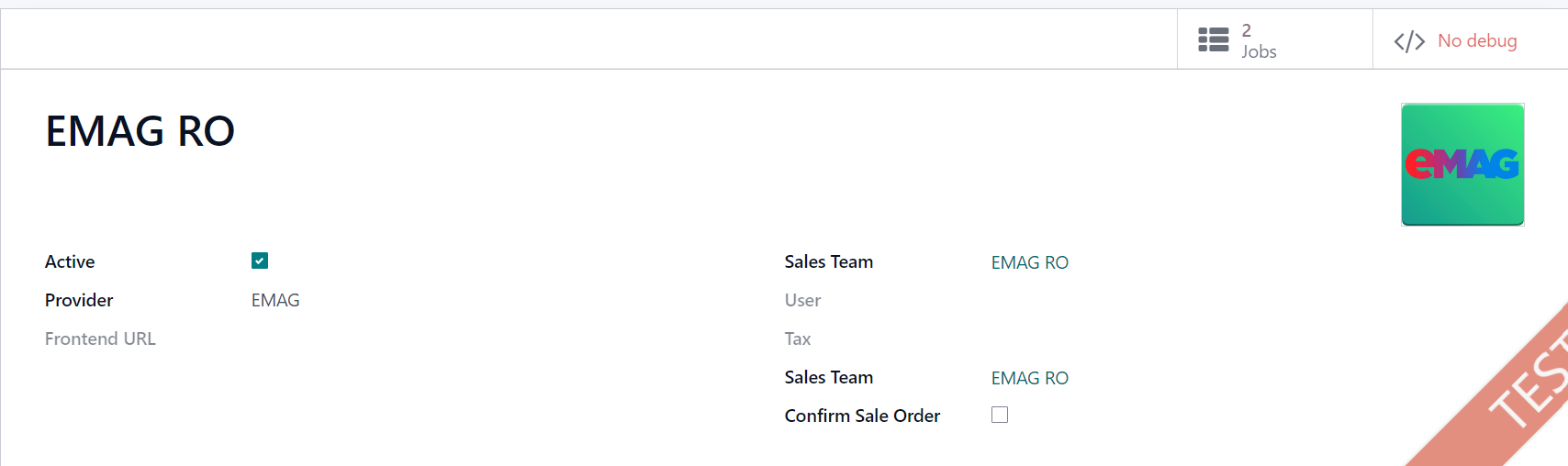Image resolution: width=1568 pixels, height=466 pixels.
Task: Click the Confirm Sale Order label
Action: [x=862, y=416]
